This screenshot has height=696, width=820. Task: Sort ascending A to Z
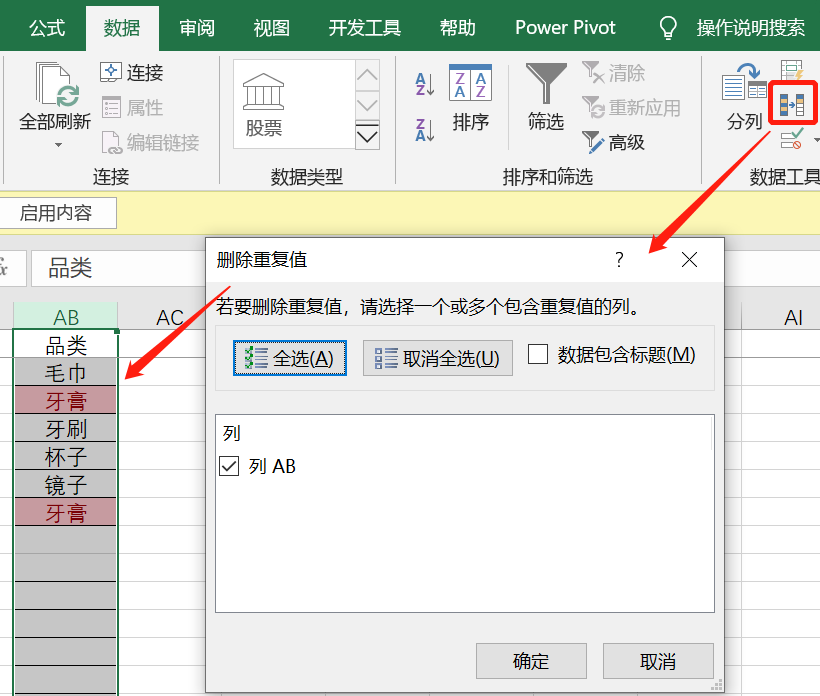point(424,84)
